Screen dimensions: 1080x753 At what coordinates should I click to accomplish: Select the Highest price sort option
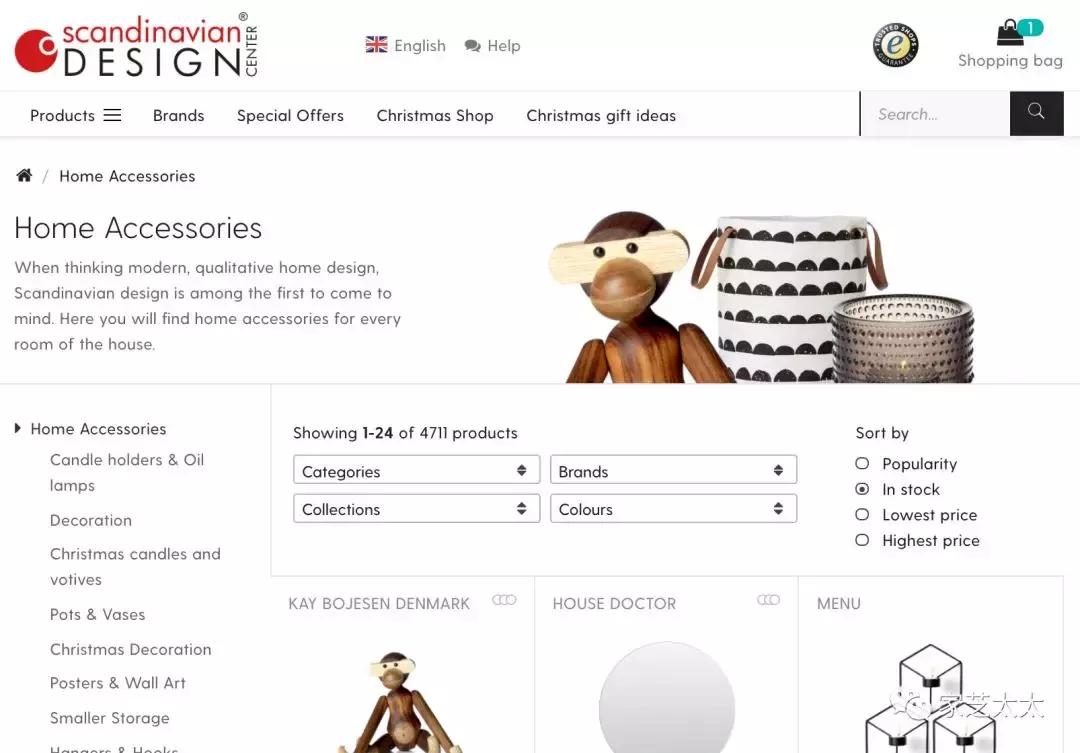coord(862,540)
